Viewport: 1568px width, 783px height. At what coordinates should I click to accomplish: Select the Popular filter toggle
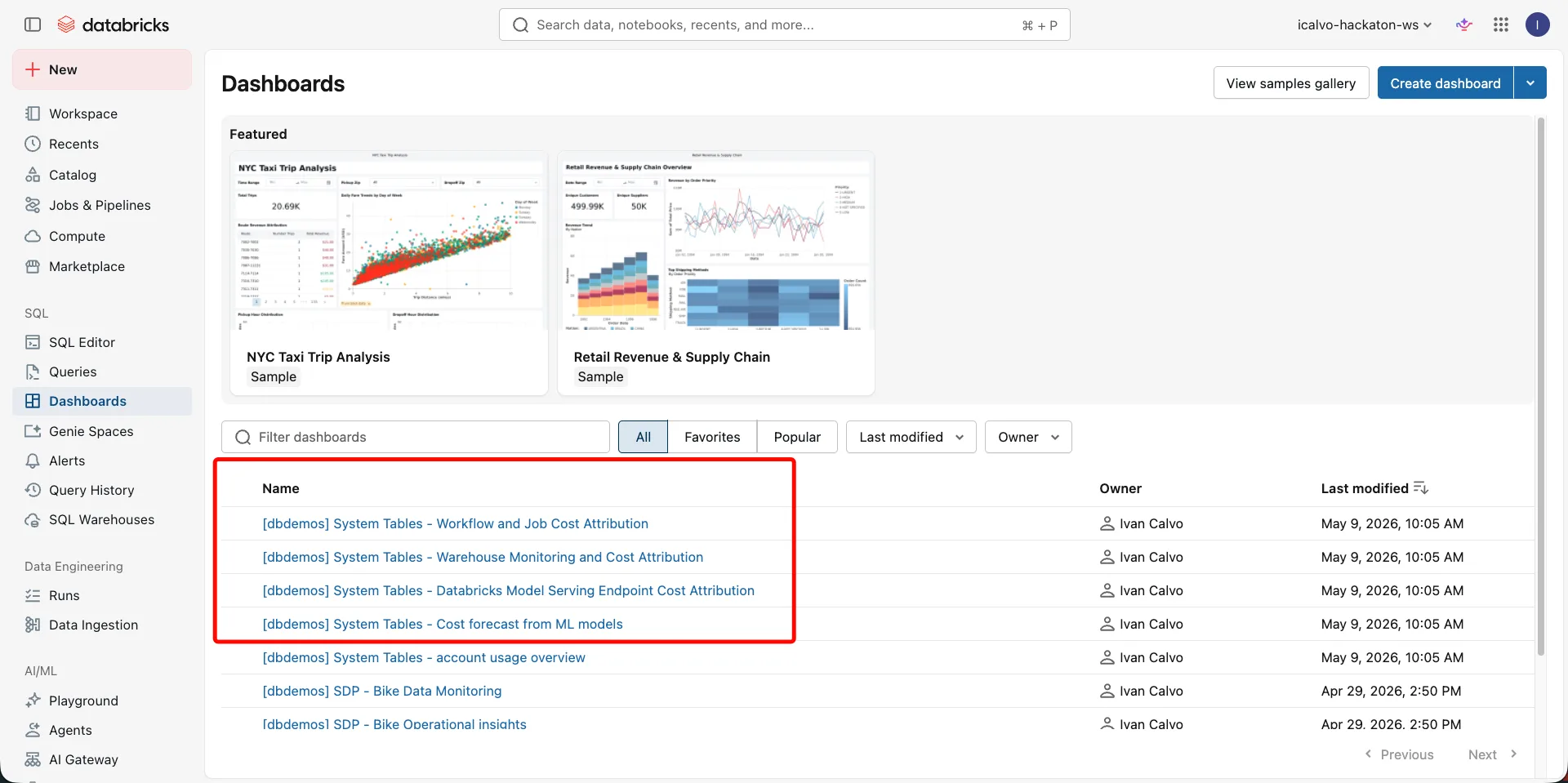click(797, 437)
